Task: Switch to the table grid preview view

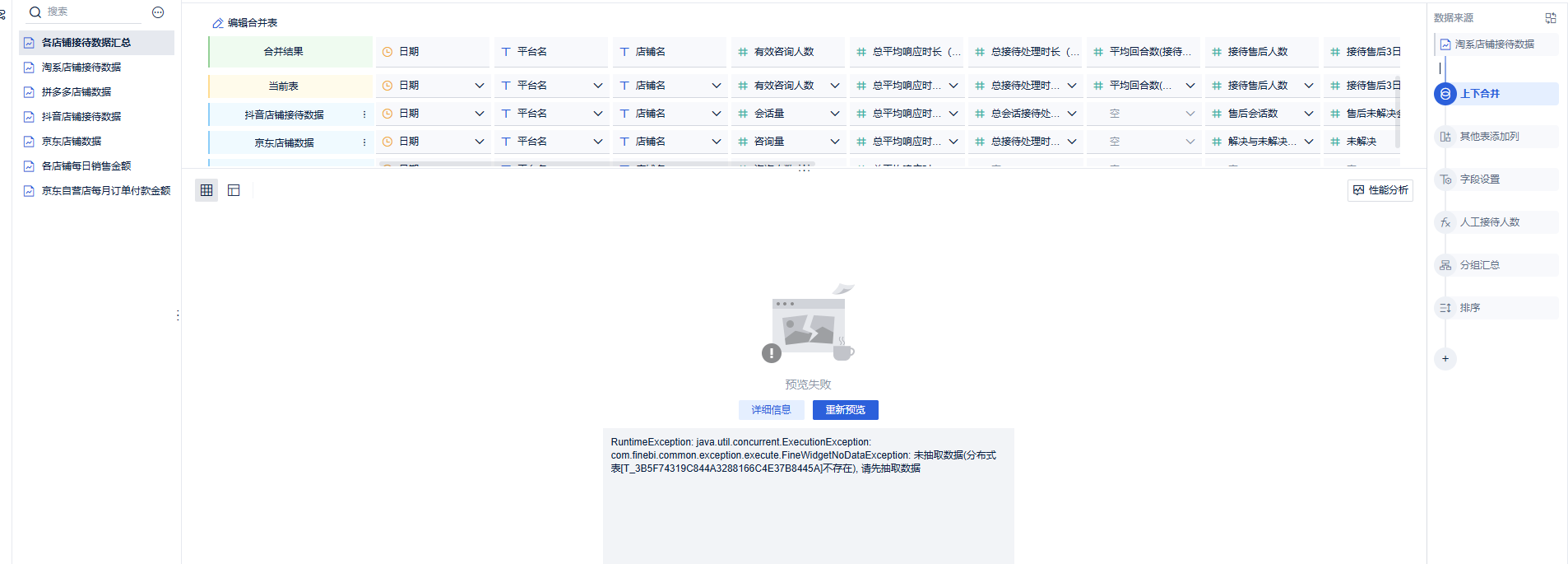Action: pyautogui.click(x=206, y=190)
